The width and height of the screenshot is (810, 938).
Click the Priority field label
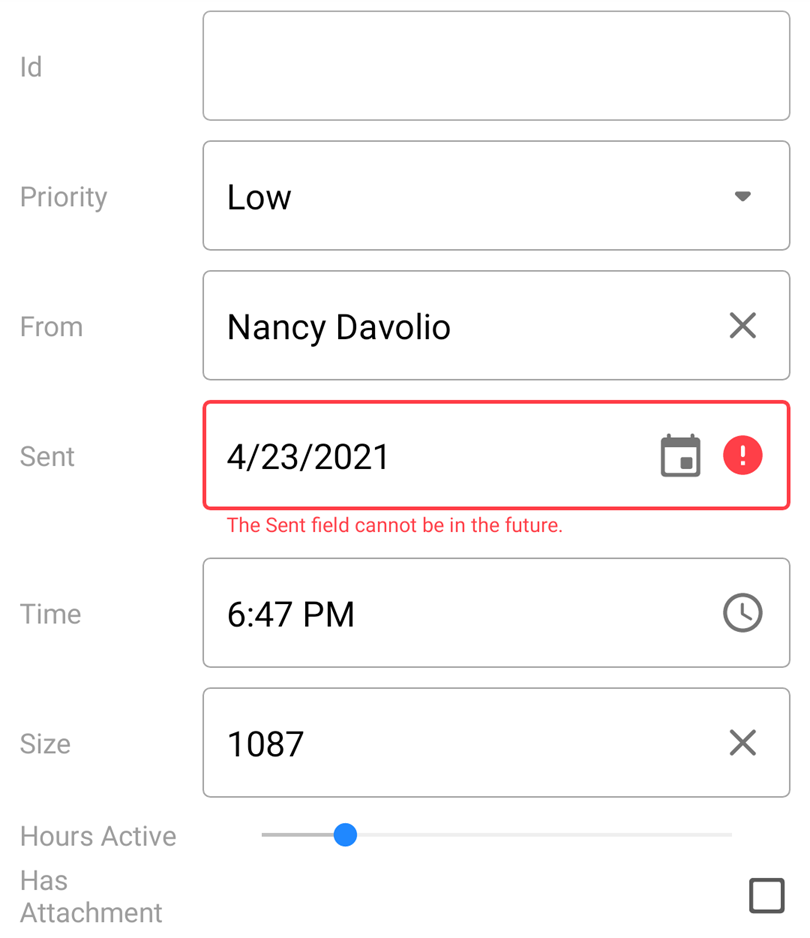63,197
